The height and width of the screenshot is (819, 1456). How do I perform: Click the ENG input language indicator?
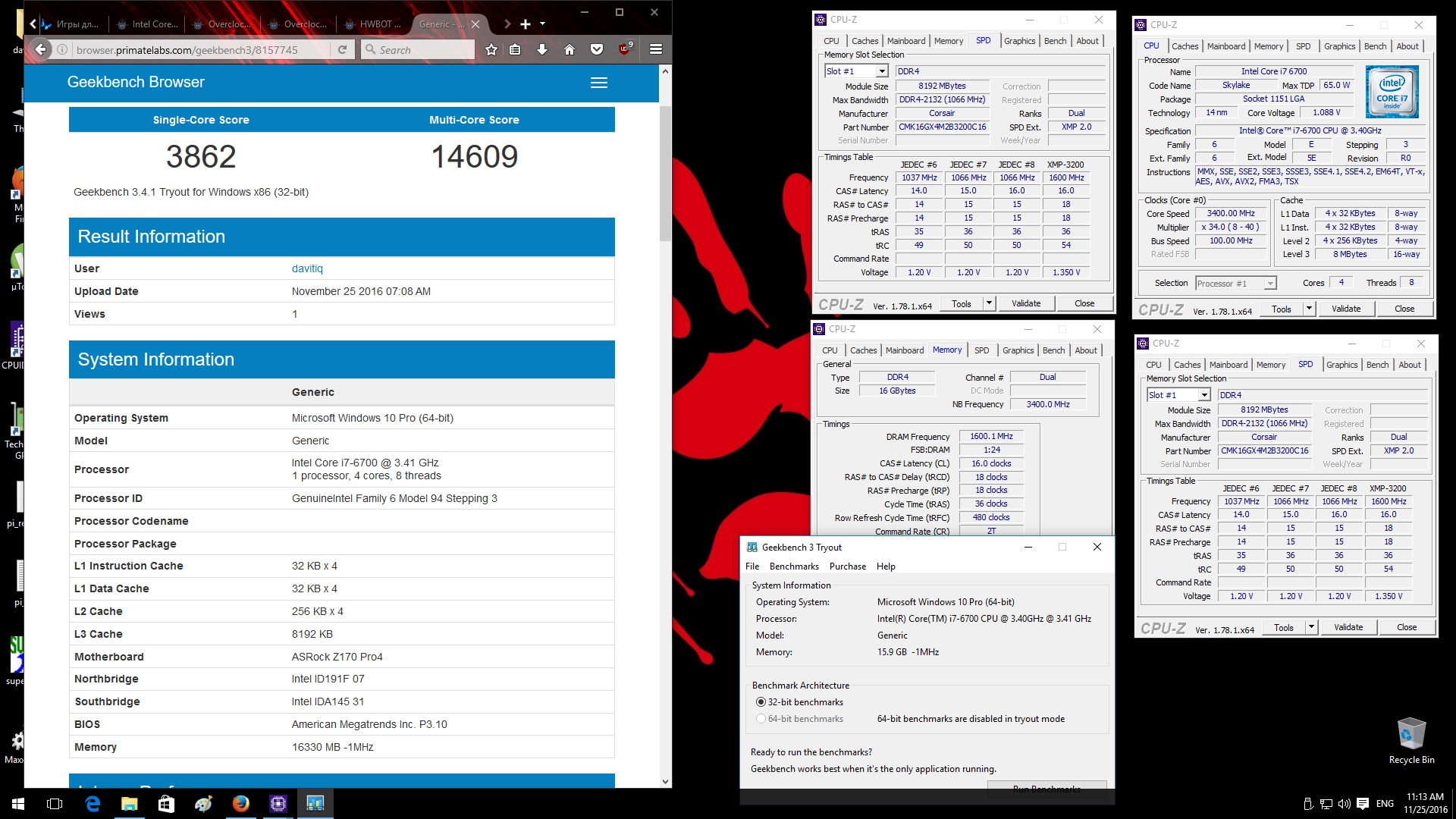[1385, 803]
